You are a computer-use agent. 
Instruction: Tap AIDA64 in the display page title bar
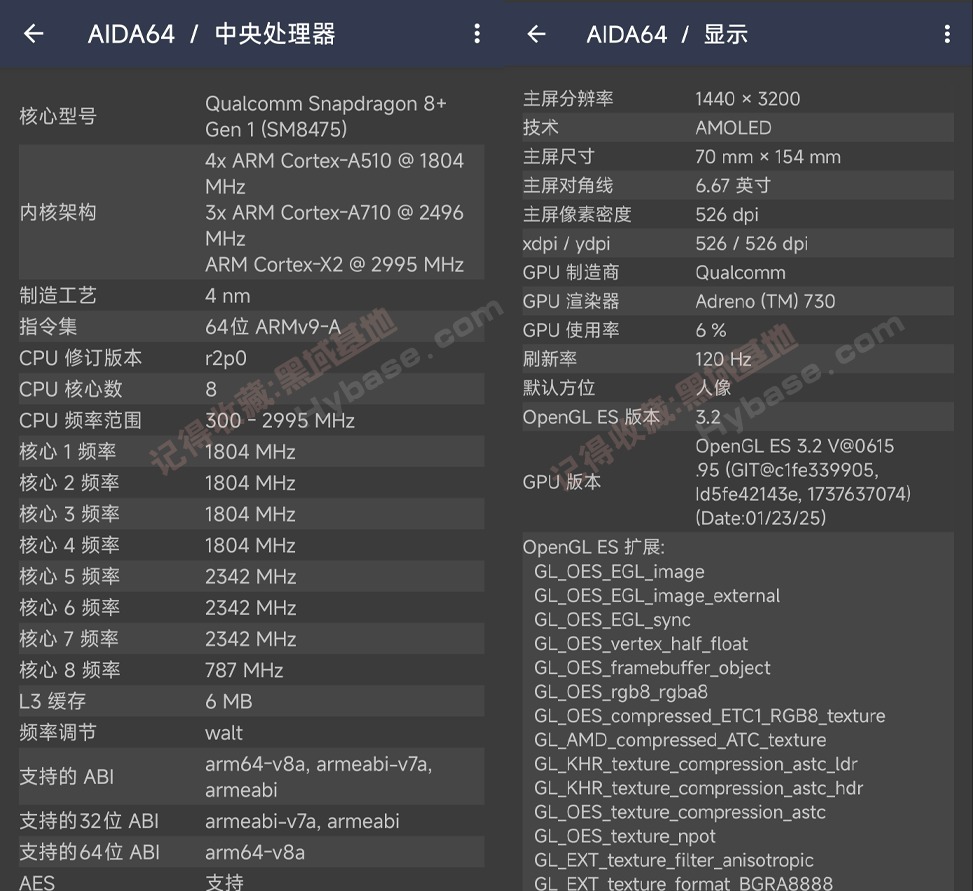627,34
